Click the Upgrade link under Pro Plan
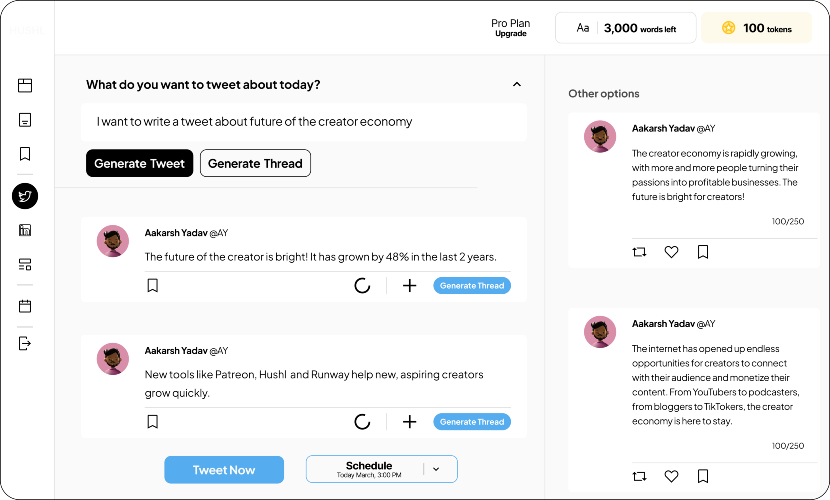The image size is (830, 500). pos(511,34)
